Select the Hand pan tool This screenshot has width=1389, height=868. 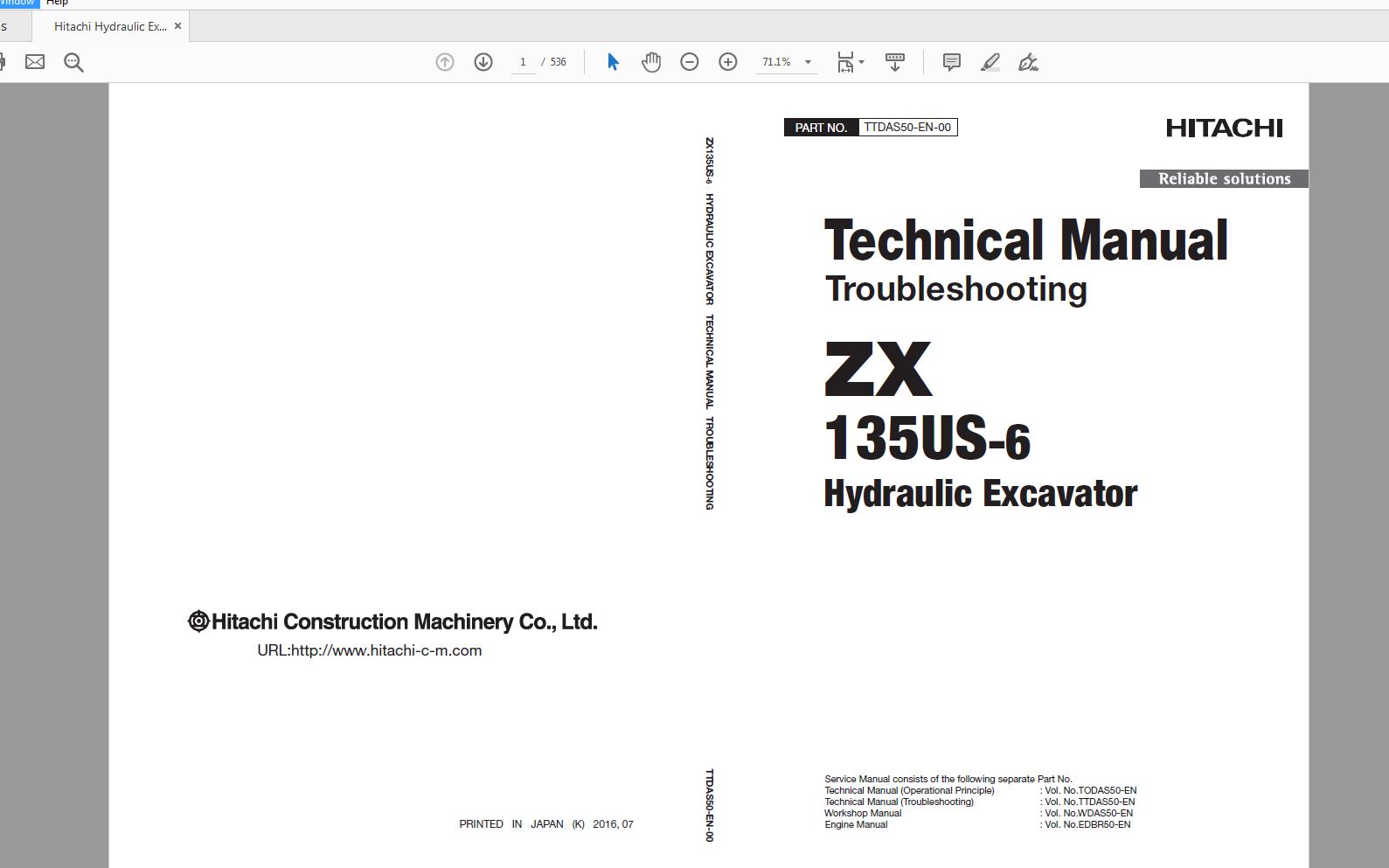pos(651,62)
